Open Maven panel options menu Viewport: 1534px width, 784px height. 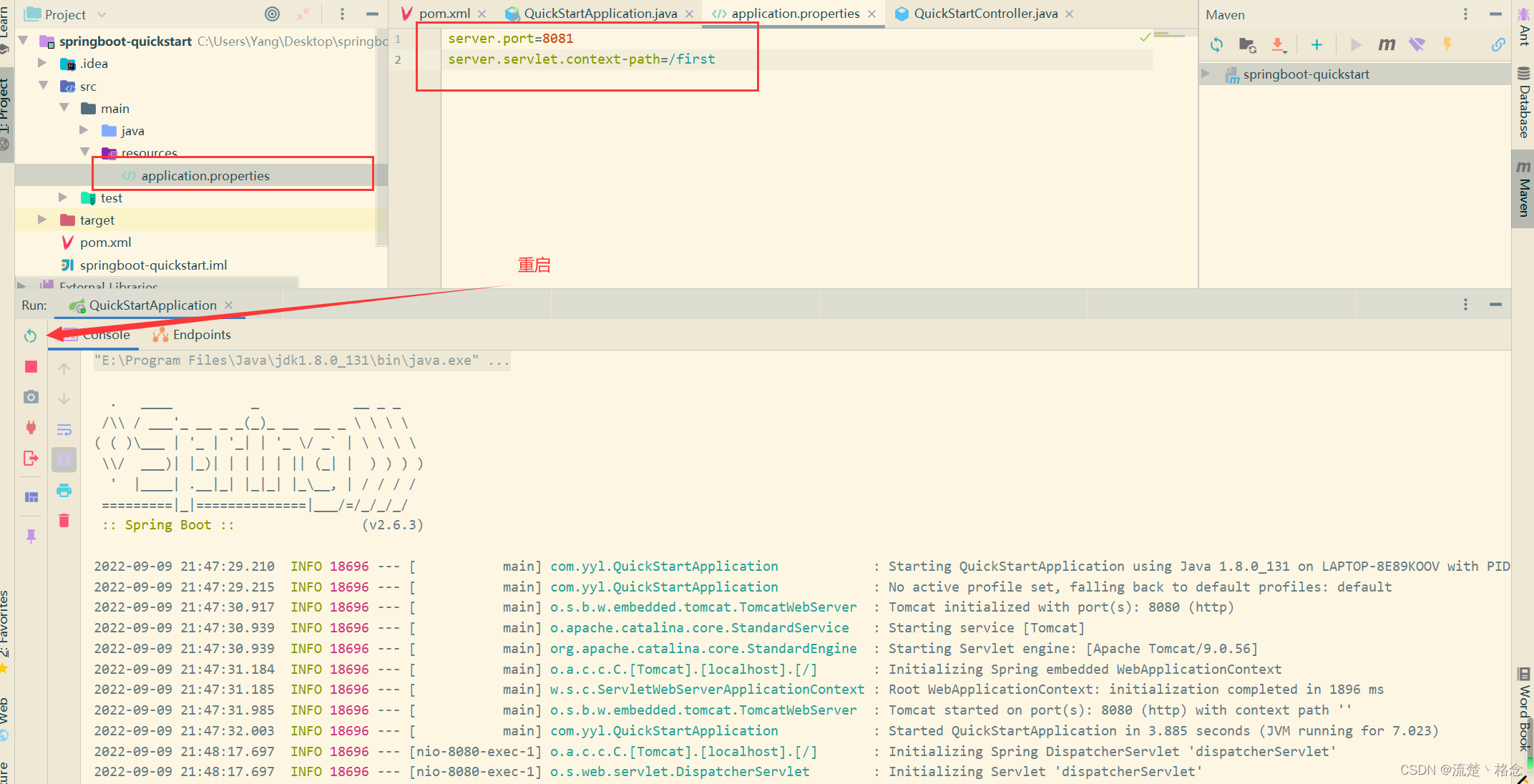[x=1465, y=14]
